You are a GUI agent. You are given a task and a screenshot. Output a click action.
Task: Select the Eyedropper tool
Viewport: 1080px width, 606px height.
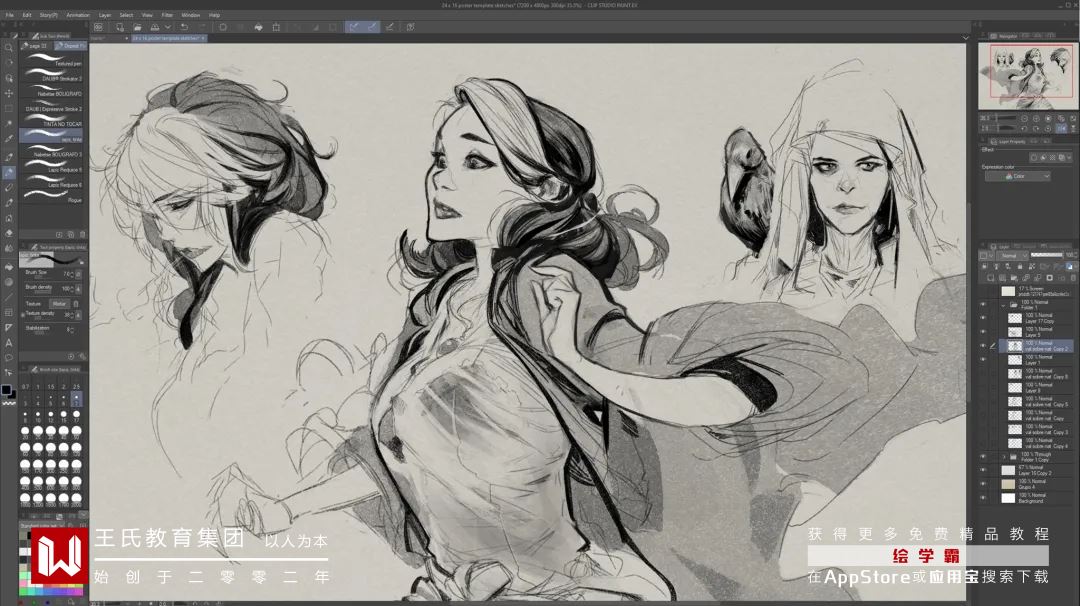(9, 138)
